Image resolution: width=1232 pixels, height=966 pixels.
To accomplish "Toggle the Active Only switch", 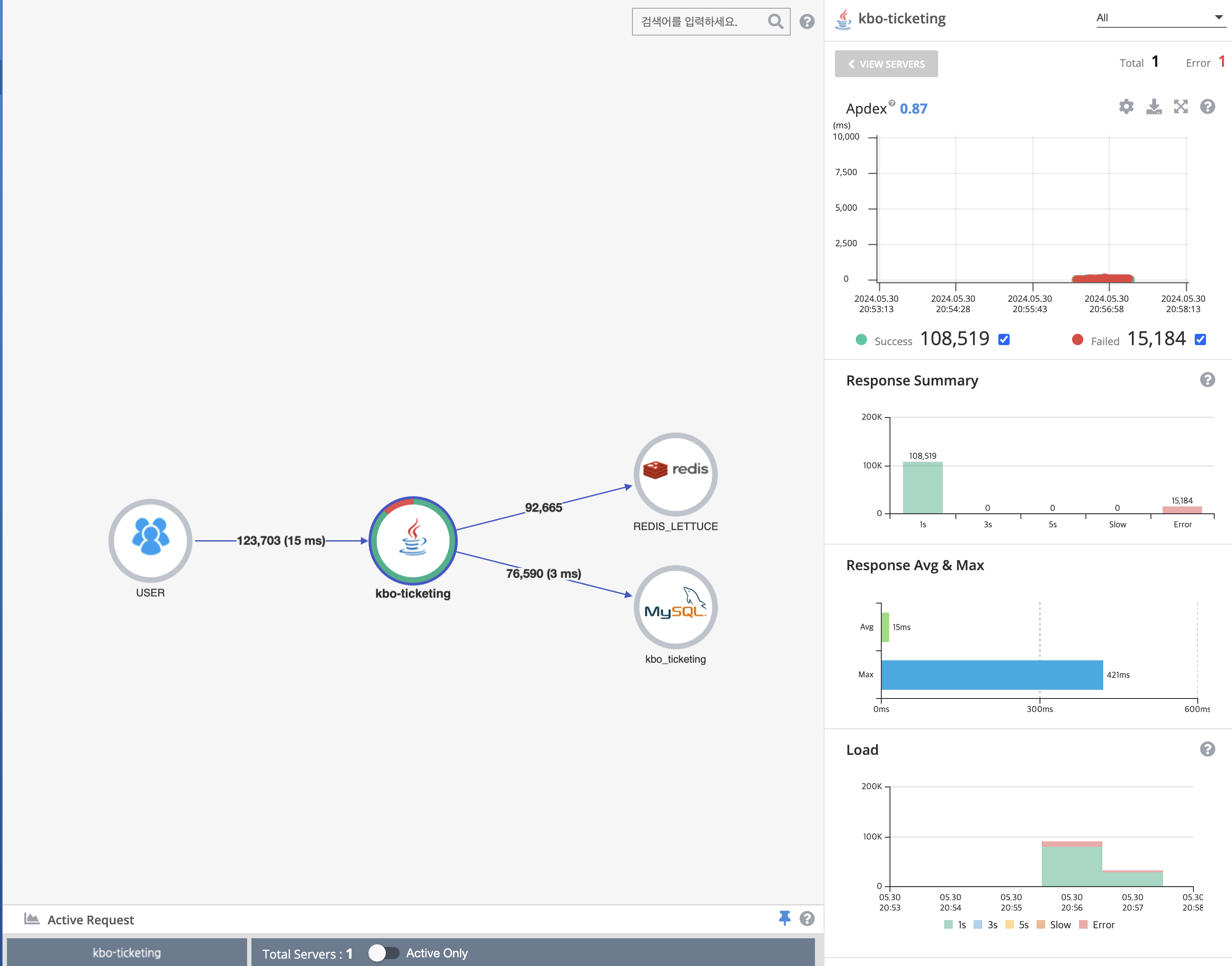I will [384, 953].
